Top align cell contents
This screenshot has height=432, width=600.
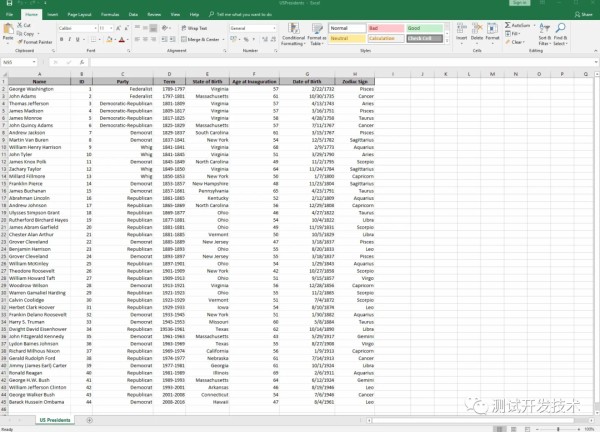[138, 28]
